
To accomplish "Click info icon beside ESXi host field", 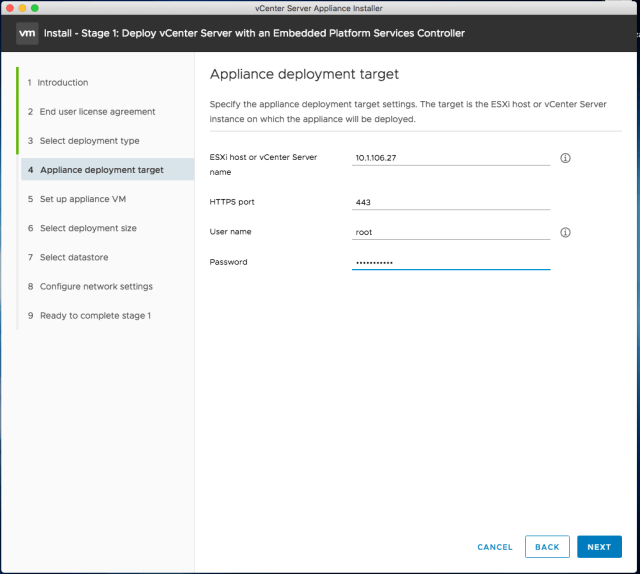I will click(565, 158).
